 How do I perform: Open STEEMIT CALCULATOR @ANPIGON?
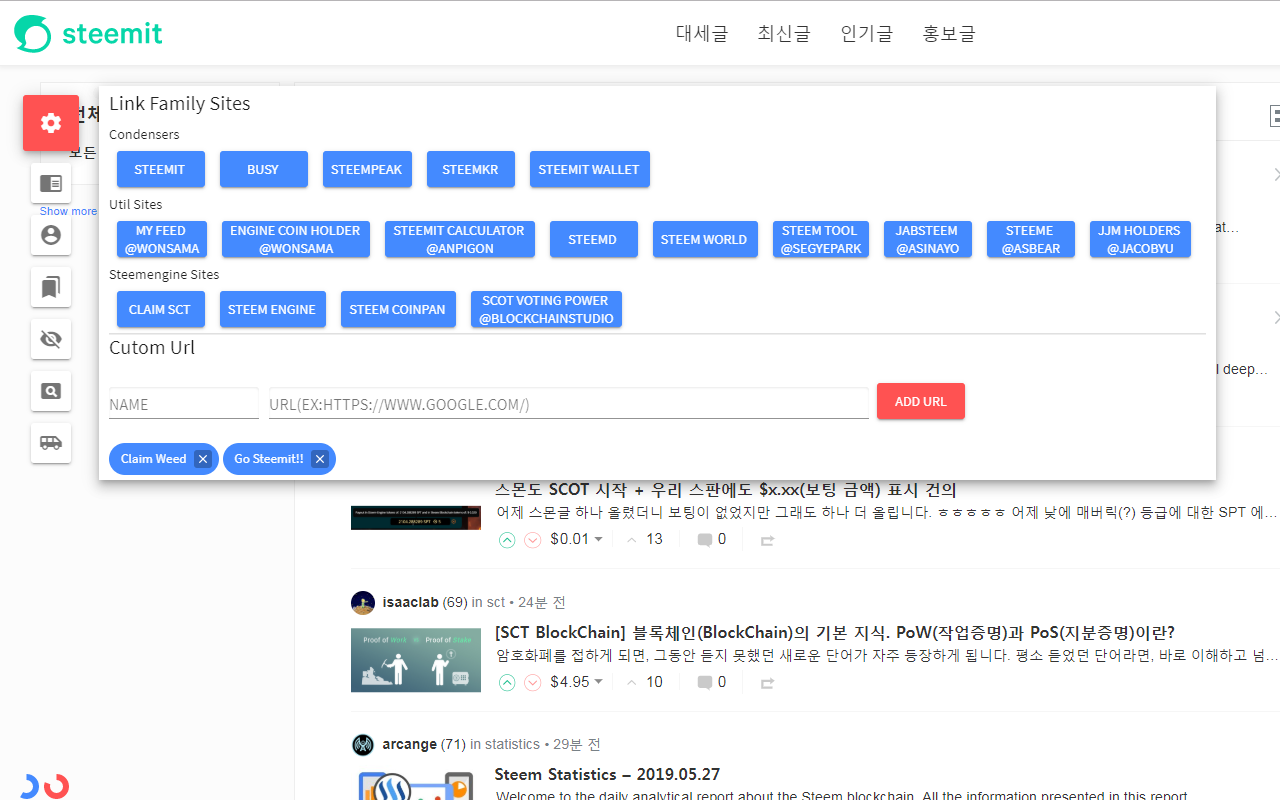pos(459,239)
